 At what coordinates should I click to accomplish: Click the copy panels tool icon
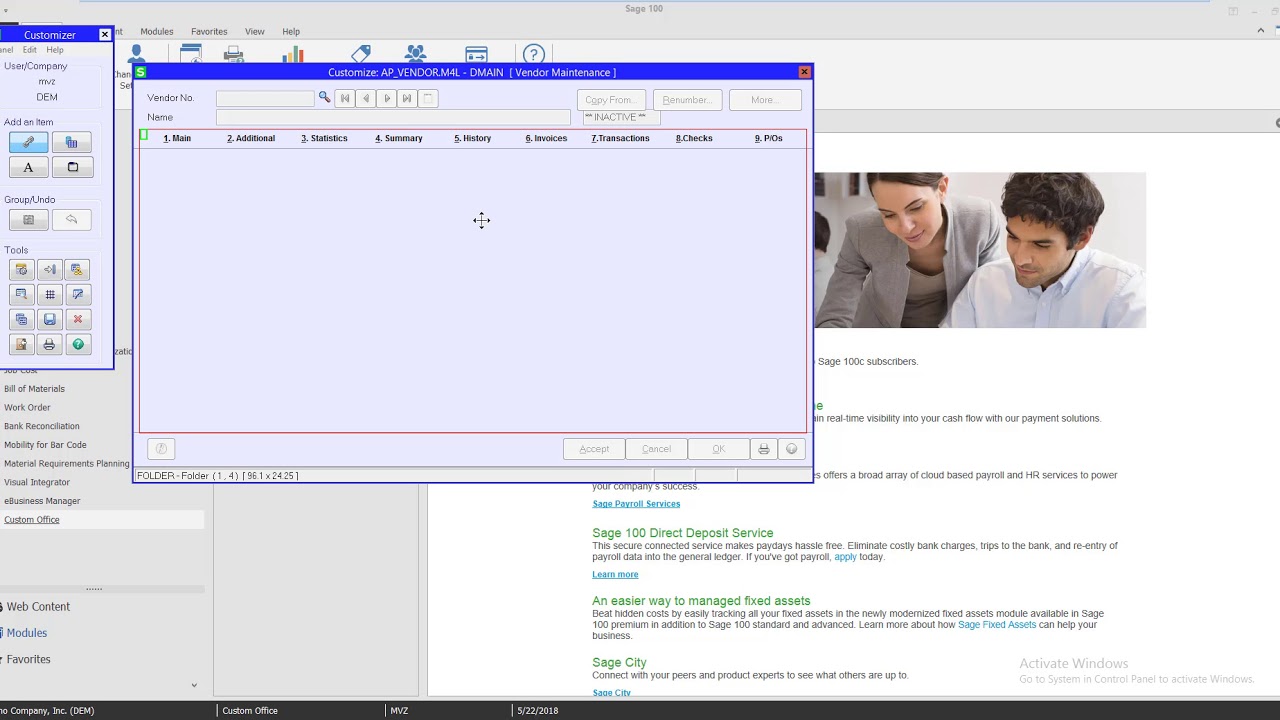click(x=21, y=320)
